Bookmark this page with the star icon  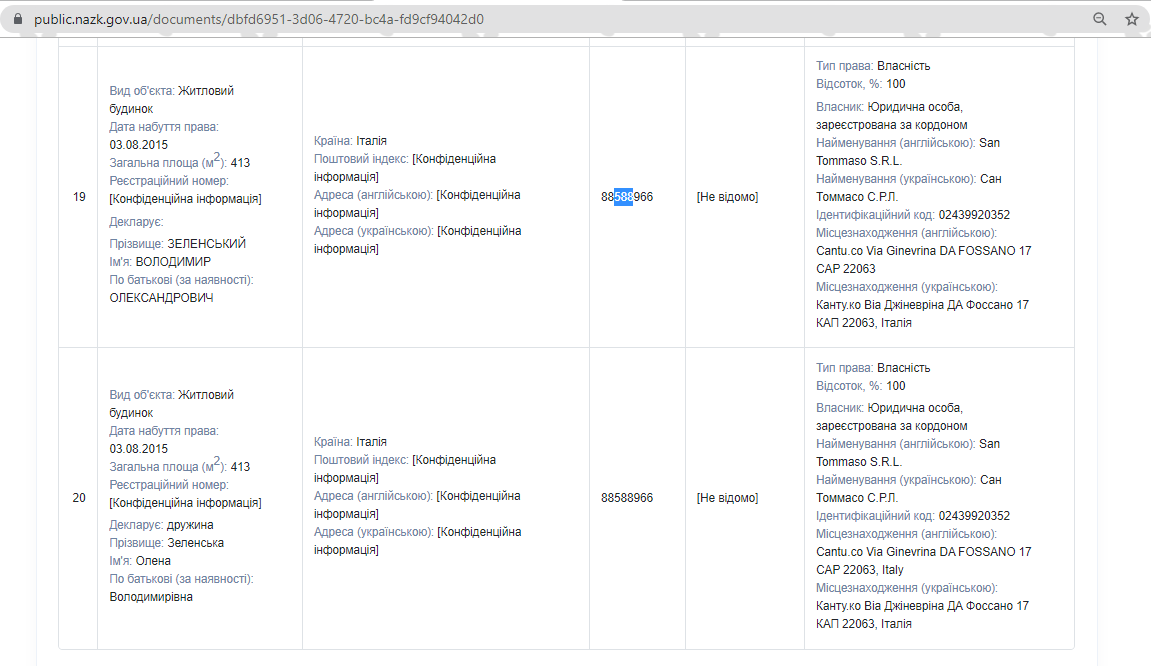[1131, 19]
